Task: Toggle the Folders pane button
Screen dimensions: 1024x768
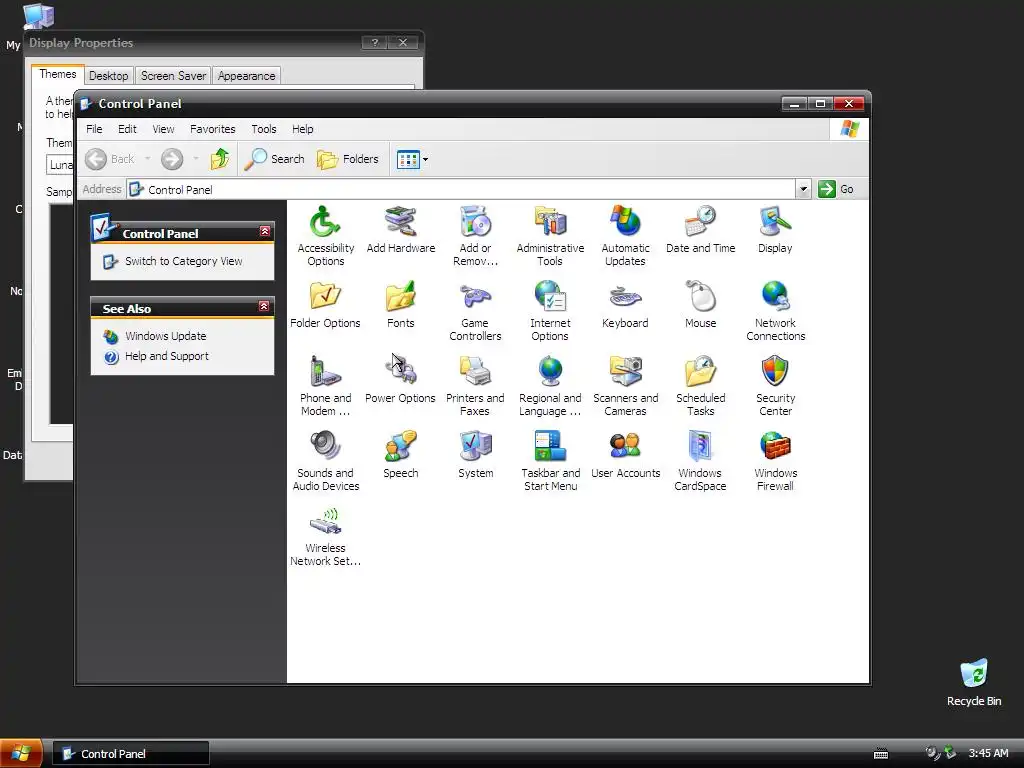Action: [x=347, y=159]
